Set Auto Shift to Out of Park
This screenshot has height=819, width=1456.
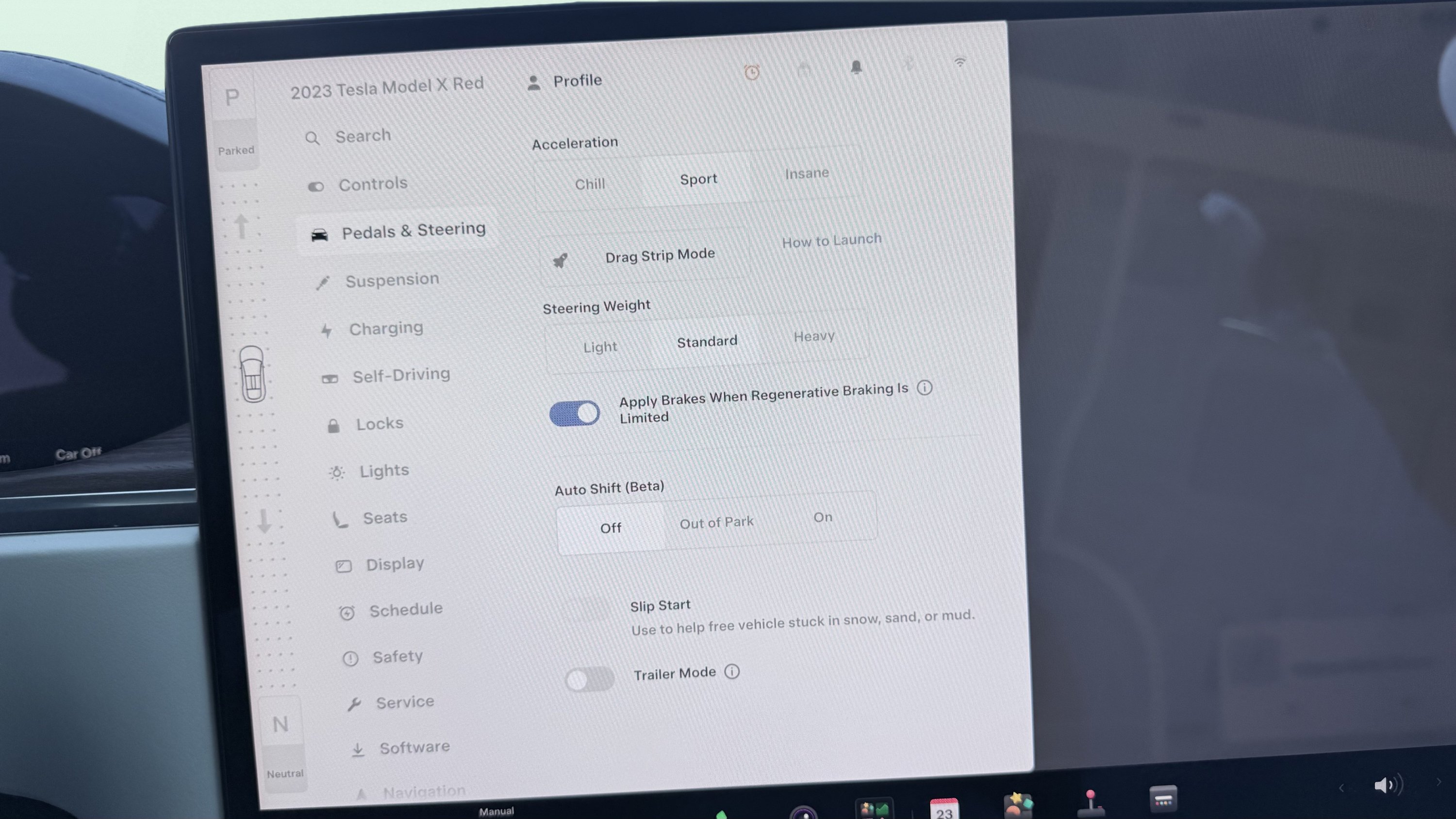(x=716, y=523)
